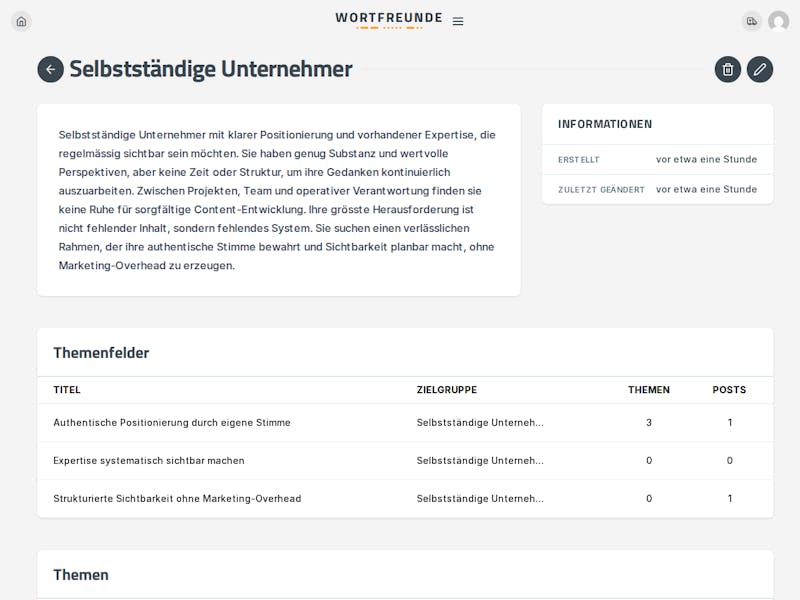Click Zielgruppe cell in Authentische Positionierung row
Viewport: 800px width, 600px height.
pos(480,422)
